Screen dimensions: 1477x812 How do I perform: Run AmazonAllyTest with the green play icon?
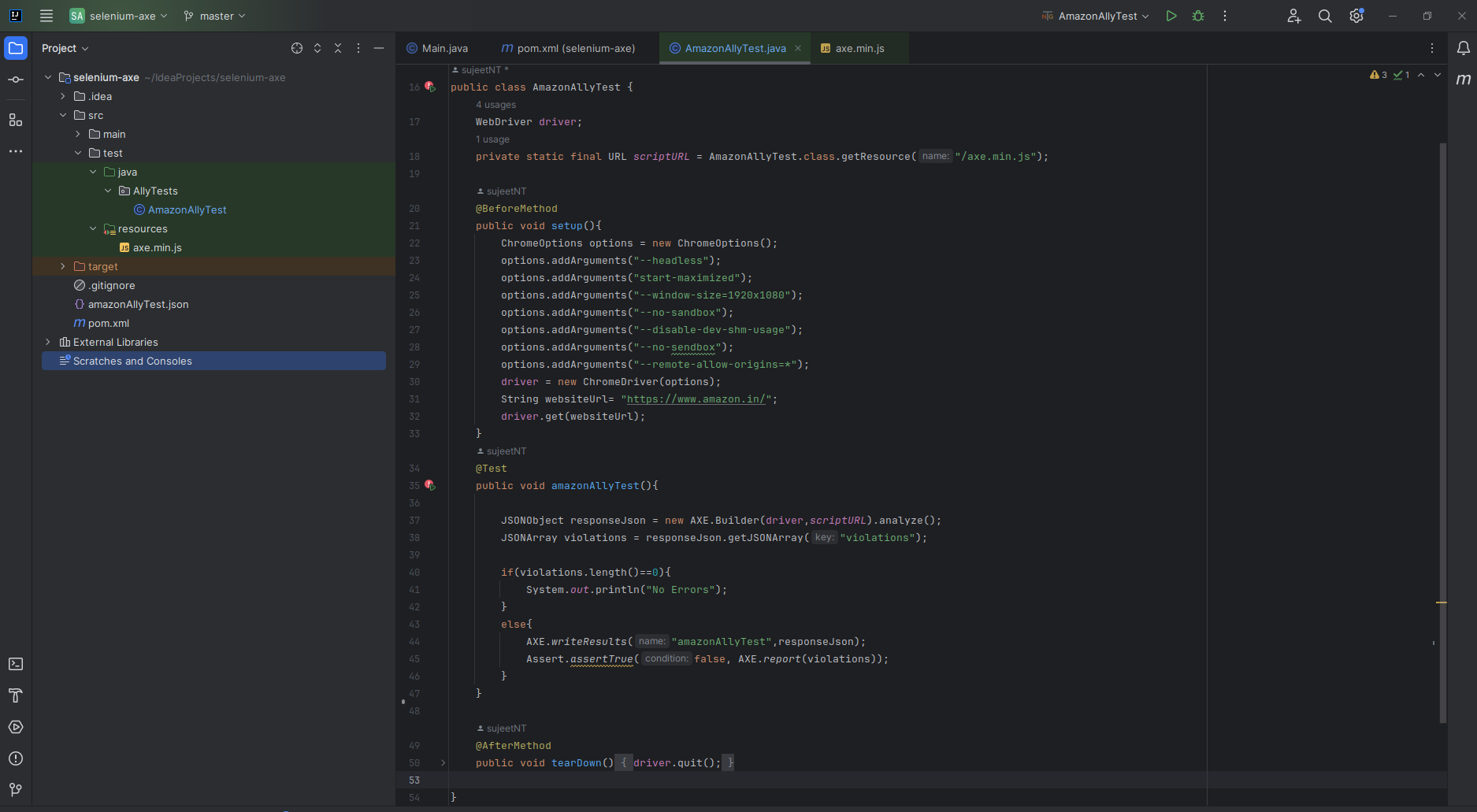click(x=1171, y=15)
